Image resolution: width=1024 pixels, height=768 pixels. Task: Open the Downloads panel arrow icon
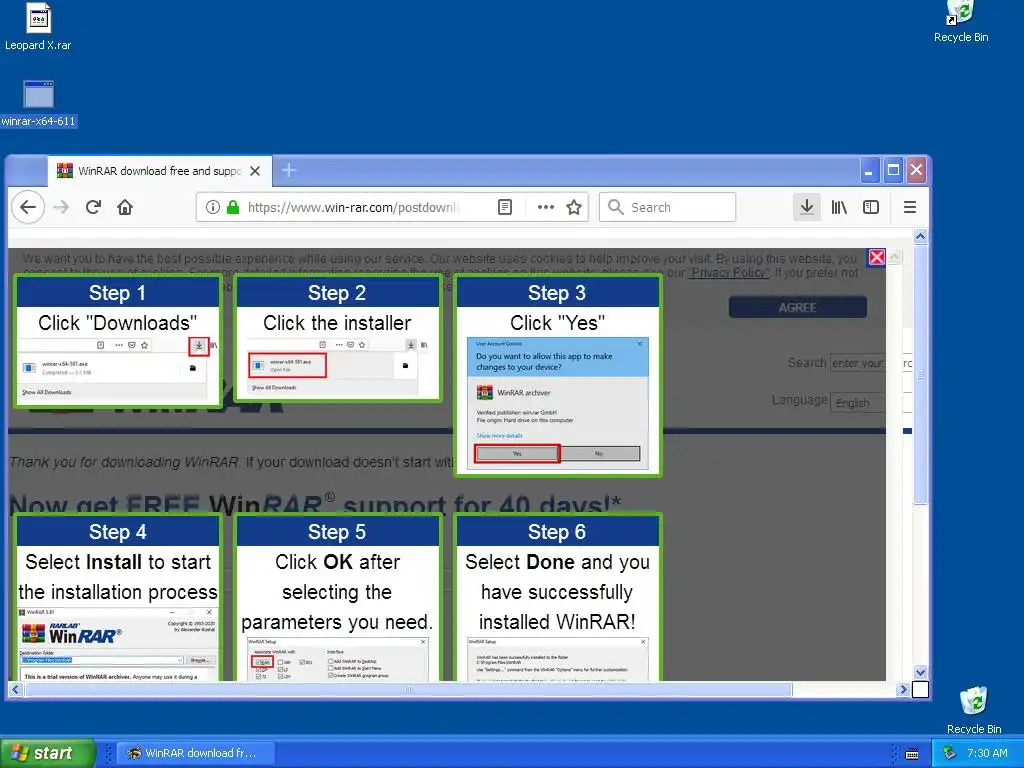(807, 208)
